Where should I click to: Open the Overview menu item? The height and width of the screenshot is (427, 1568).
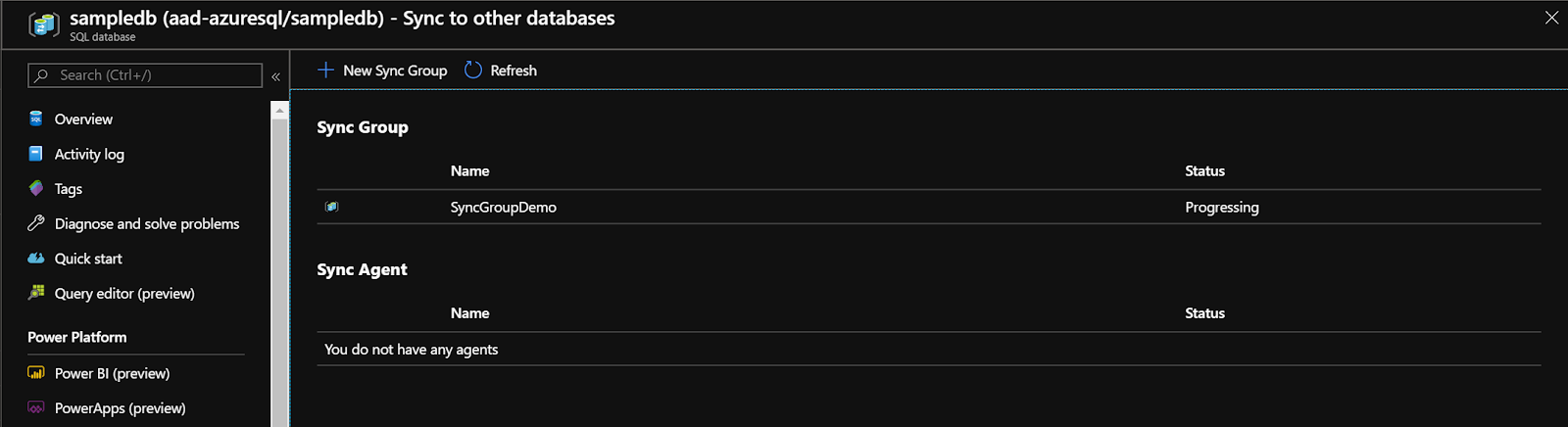tap(83, 119)
